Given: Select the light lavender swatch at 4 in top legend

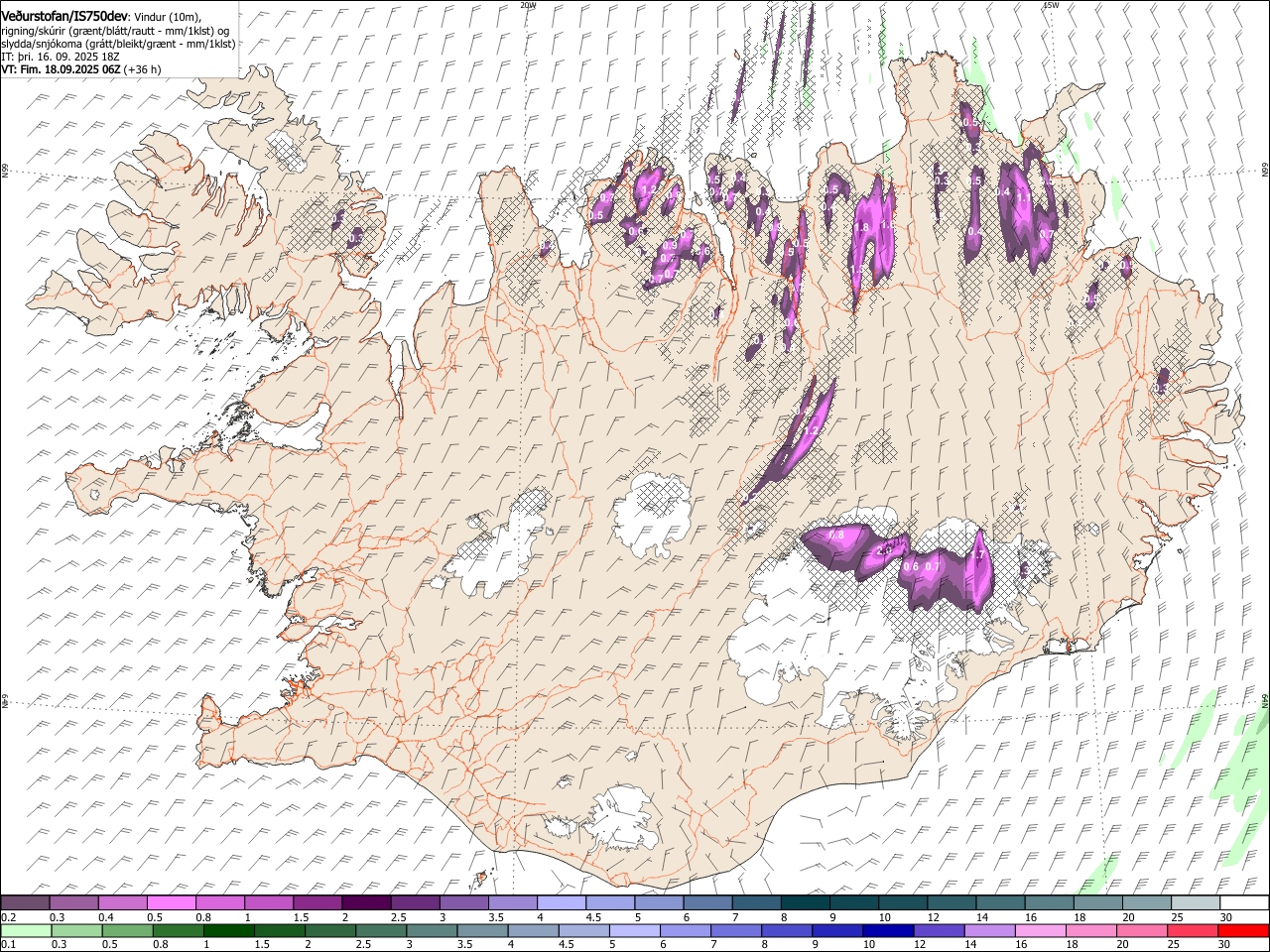Looking at the screenshot, I should 562,903.
